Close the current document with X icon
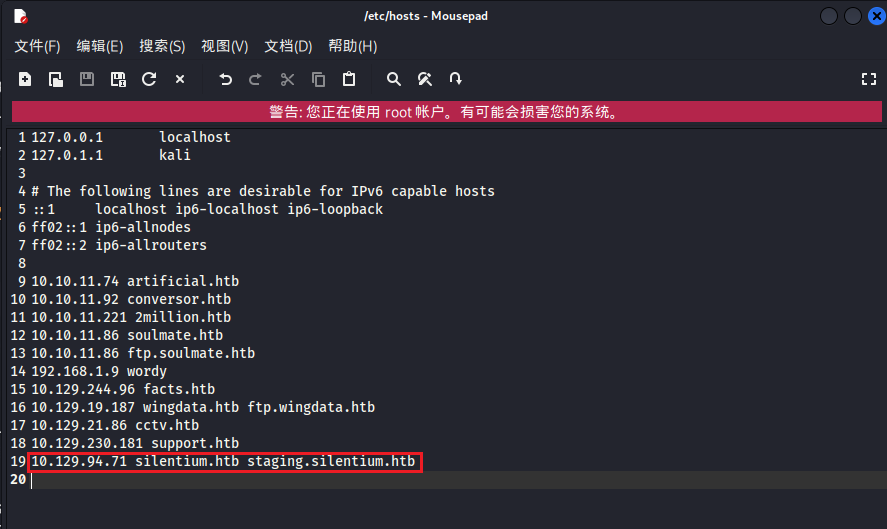The image size is (887, 529). (180, 79)
